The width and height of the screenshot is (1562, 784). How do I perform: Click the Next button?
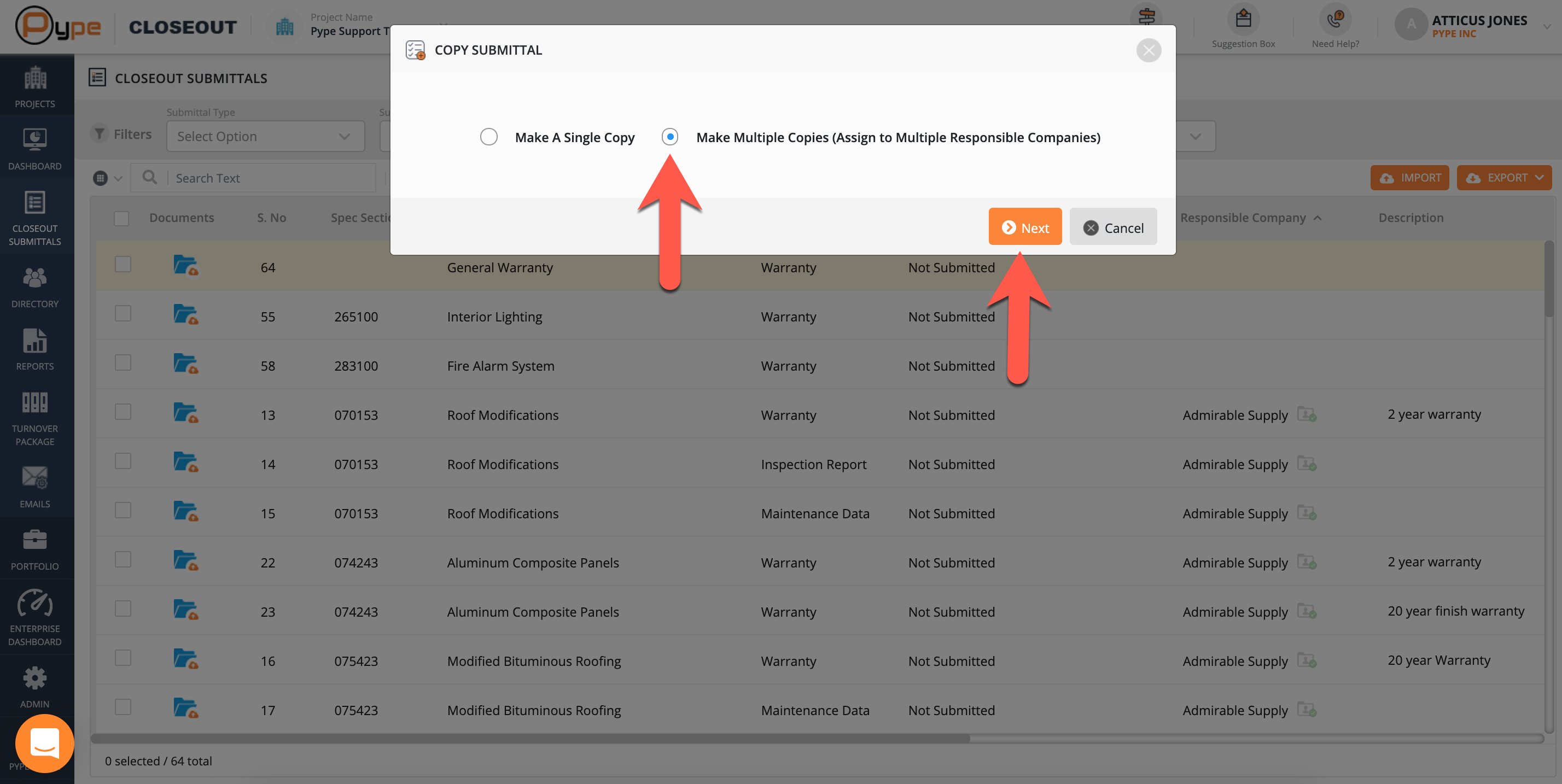click(1024, 227)
